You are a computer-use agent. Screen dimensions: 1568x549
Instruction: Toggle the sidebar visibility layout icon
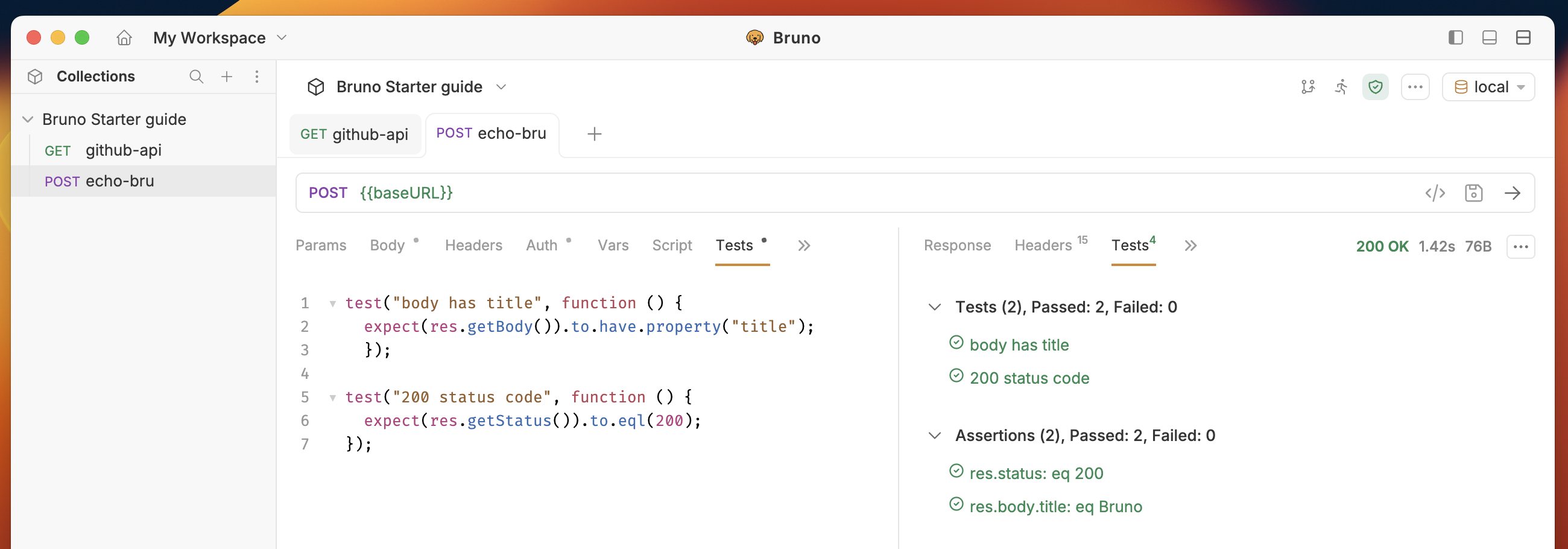(1455, 38)
